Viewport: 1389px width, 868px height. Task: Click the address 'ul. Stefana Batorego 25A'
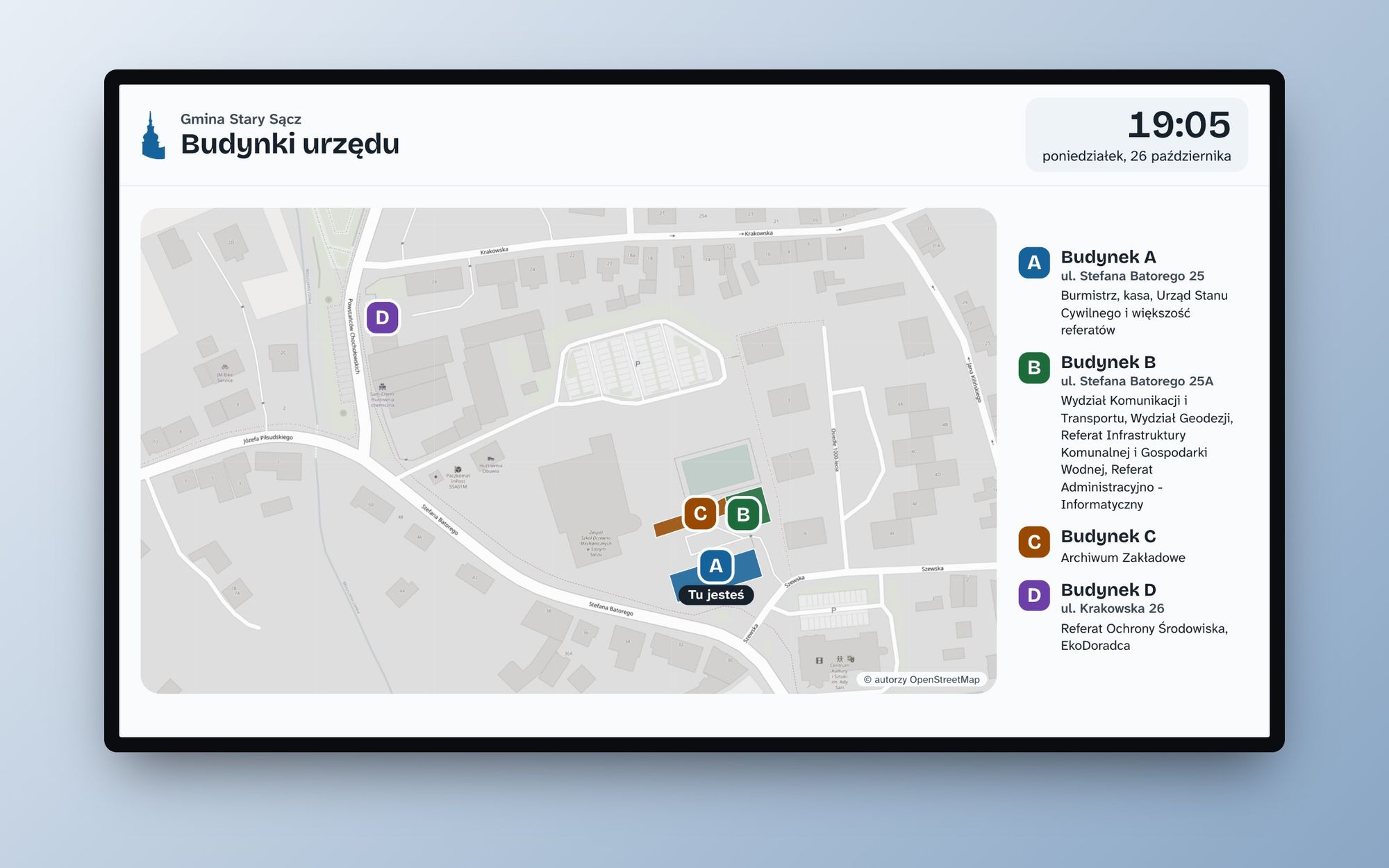[1137, 381]
